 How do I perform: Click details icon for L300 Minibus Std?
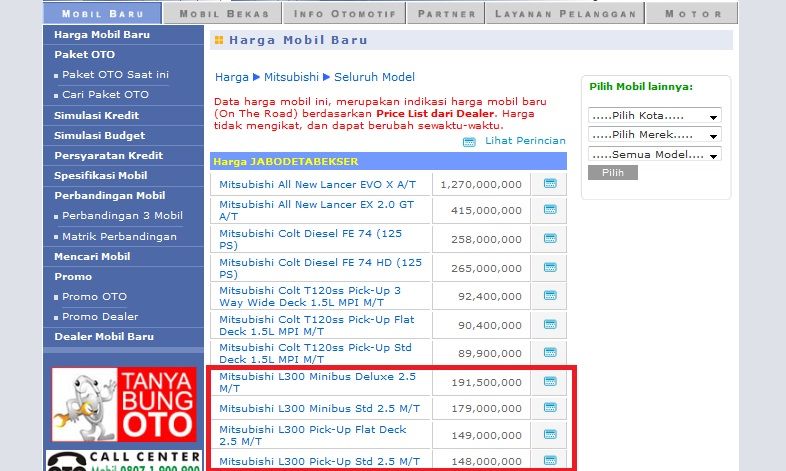click(x=550, y=408)
